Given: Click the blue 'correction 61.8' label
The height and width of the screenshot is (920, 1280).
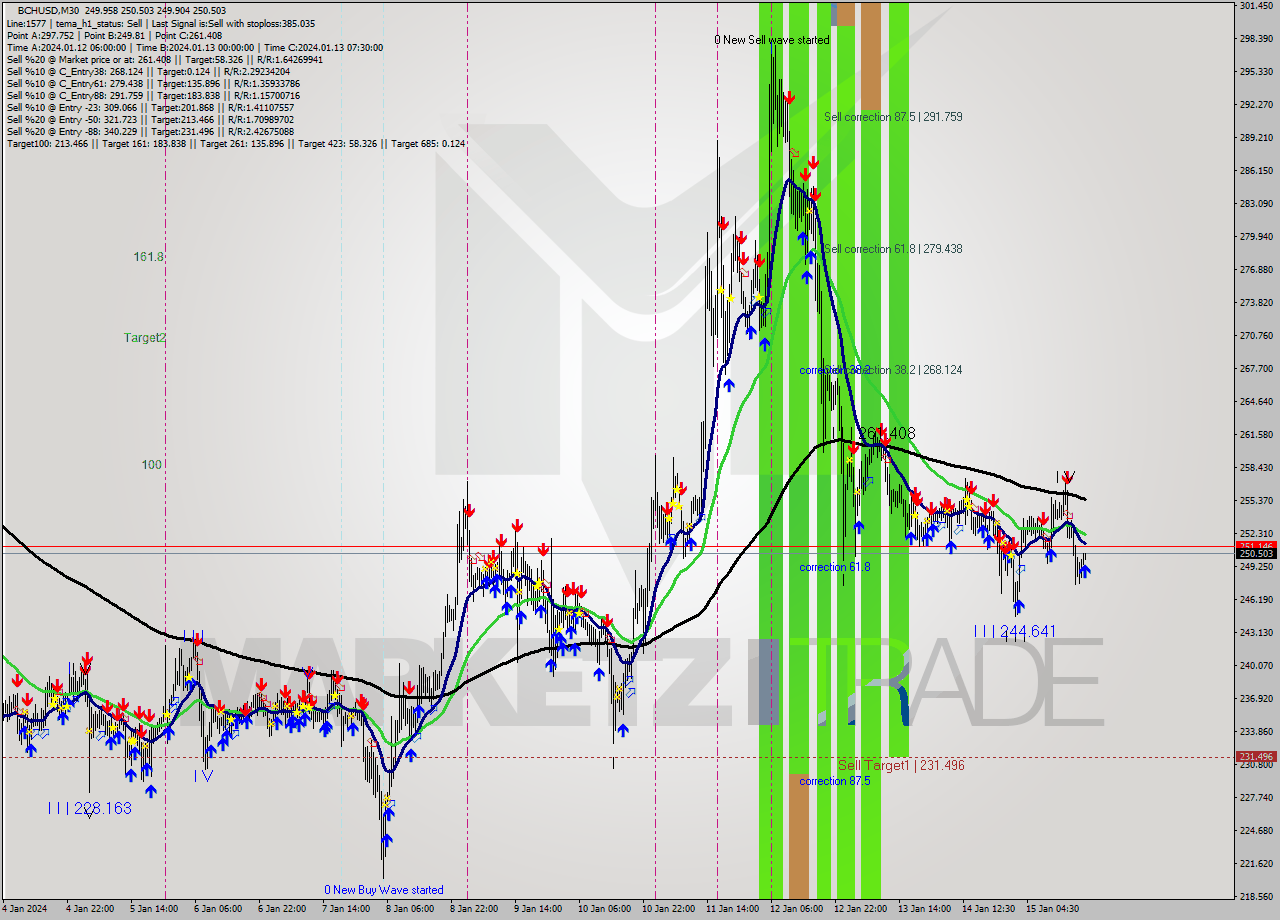Looking at the screenshot, I should coord(834,567).
